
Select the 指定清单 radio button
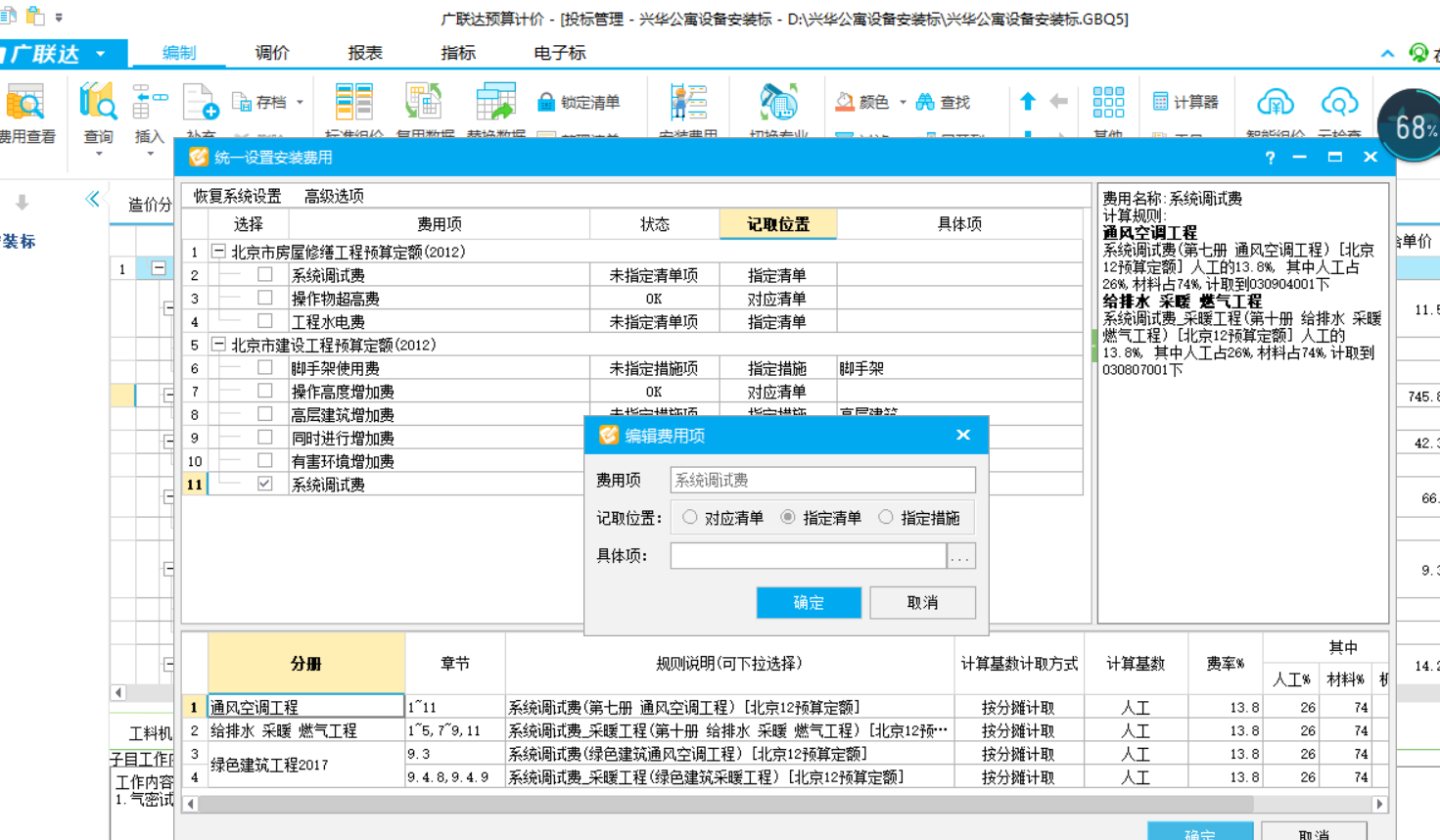[788, 517]
